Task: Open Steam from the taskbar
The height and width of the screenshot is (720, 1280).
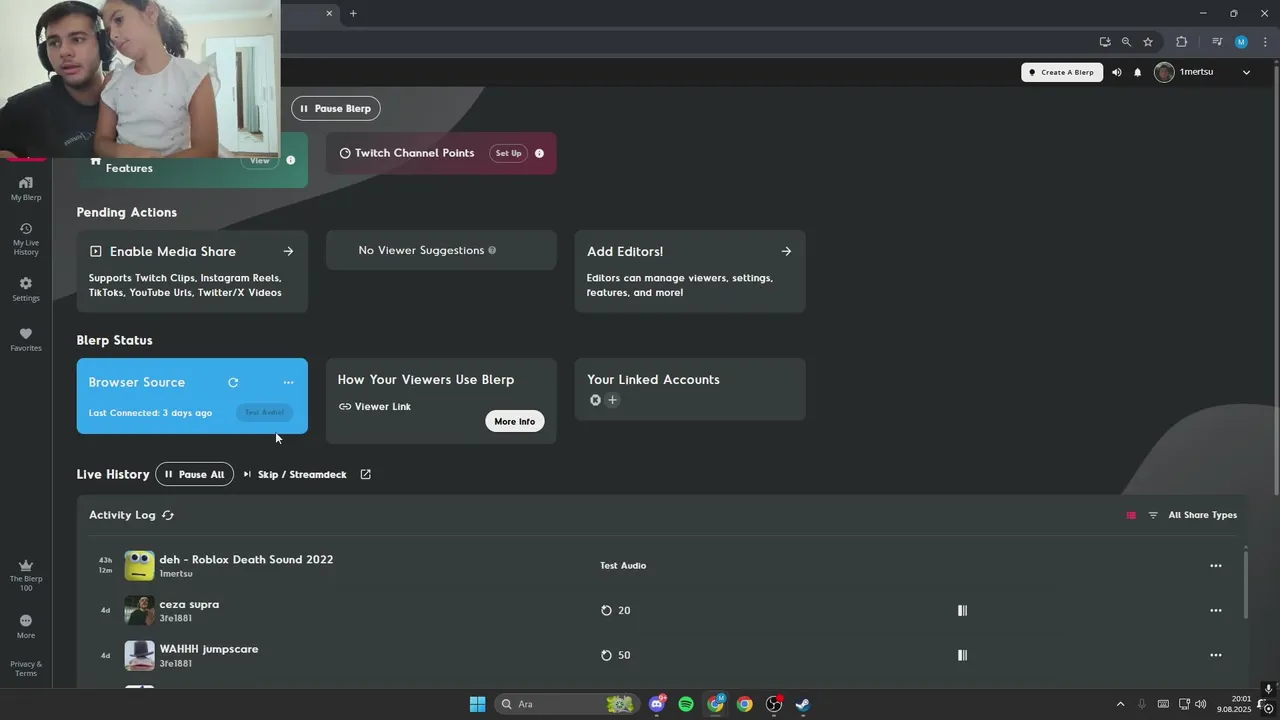Action: (x=802, y=704)
